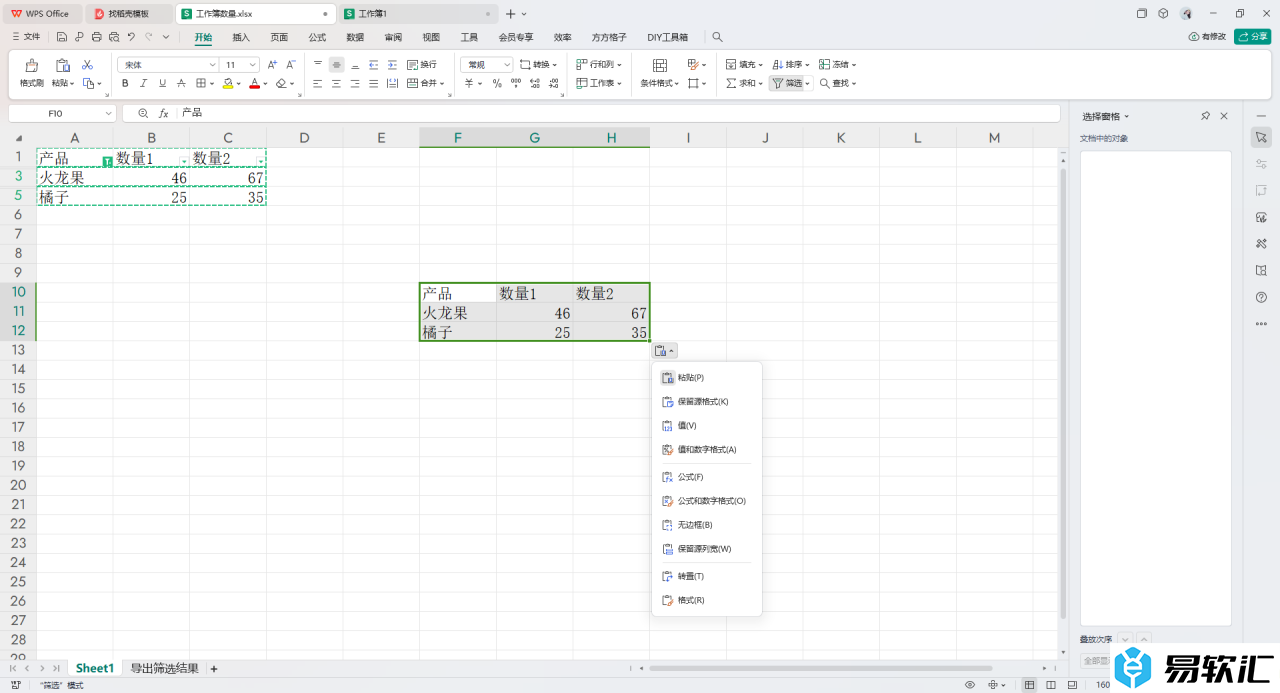
Task: Open the 文件 menu
Action: (x=26, y=37)
